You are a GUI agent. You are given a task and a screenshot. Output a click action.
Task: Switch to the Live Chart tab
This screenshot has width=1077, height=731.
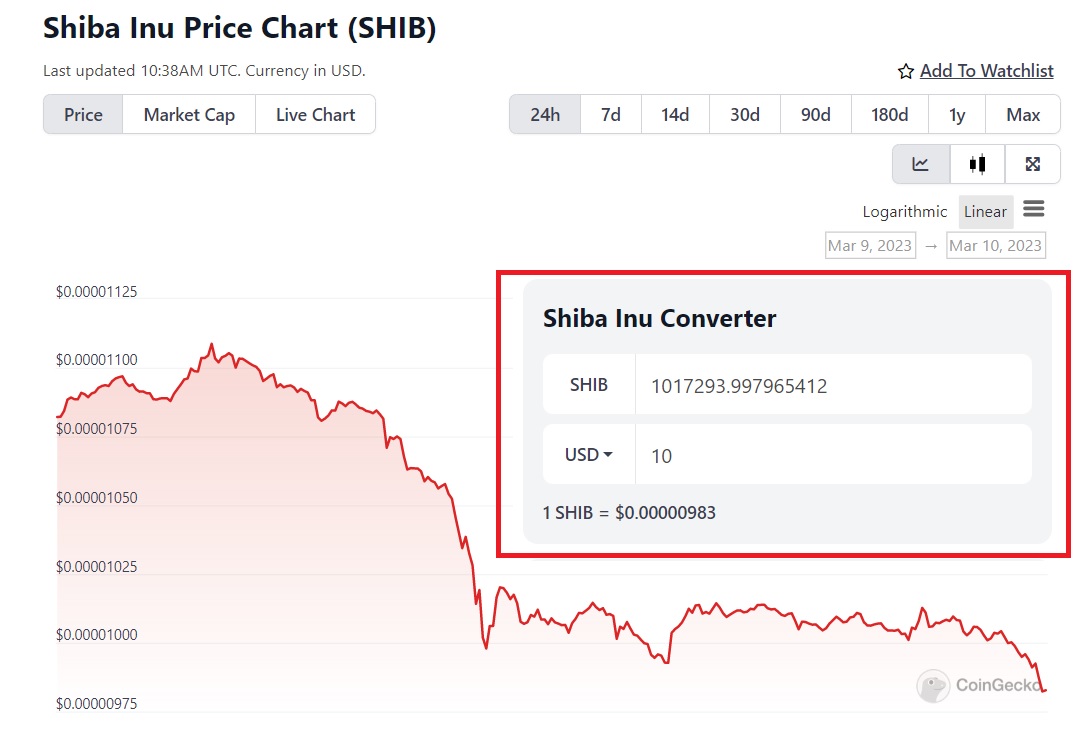(315, 114)
